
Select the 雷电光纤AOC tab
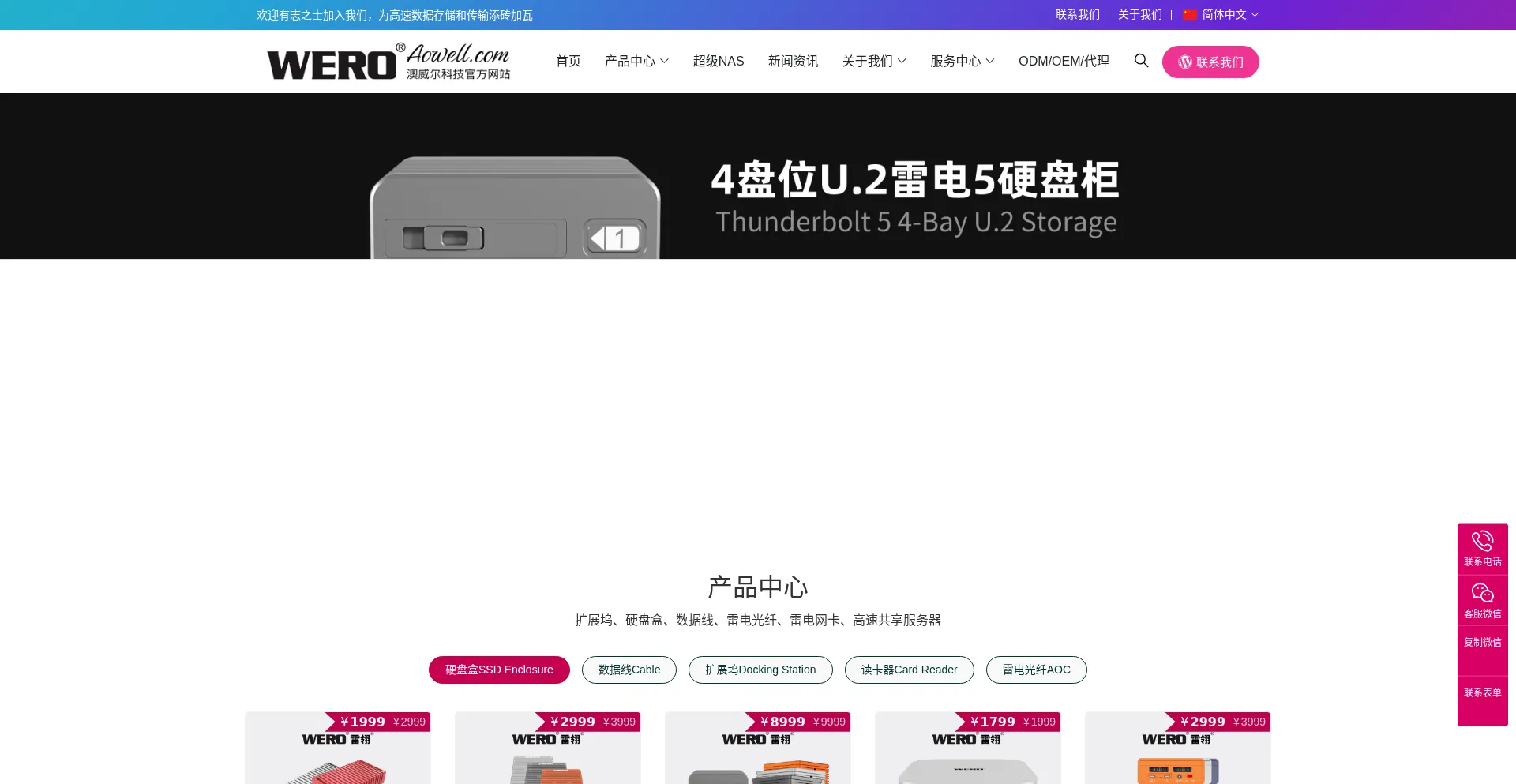coord(1036,670)
